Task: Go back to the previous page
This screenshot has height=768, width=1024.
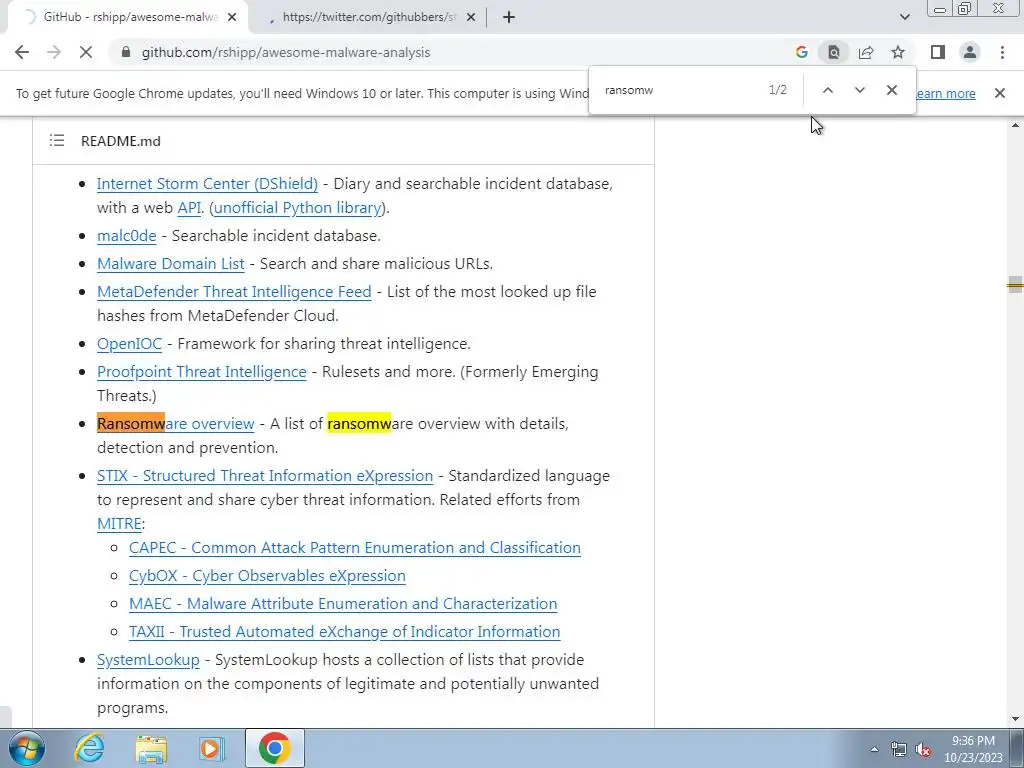Action: coord(22,52)
